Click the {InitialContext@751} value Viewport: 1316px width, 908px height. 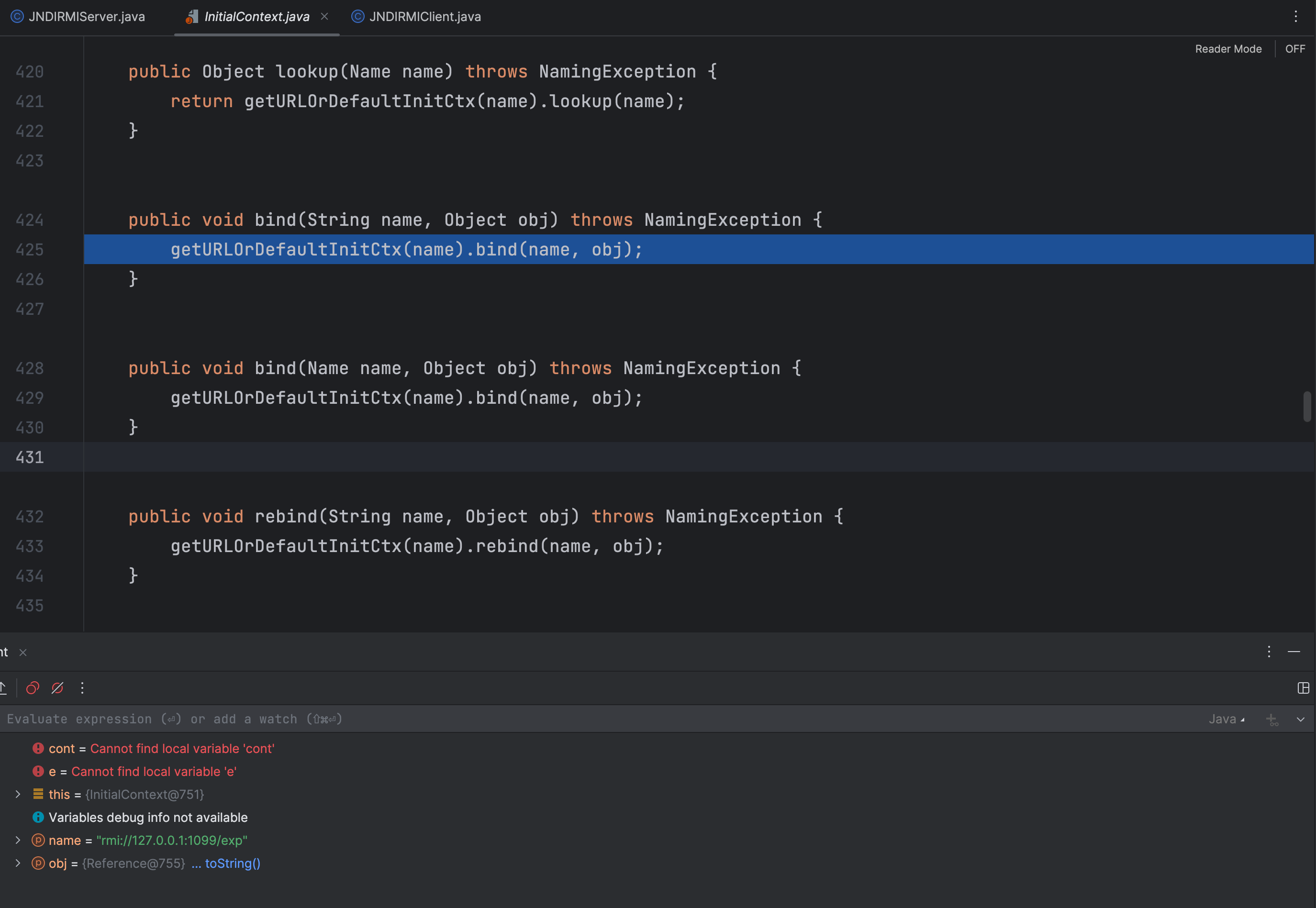tap(145, 794)
